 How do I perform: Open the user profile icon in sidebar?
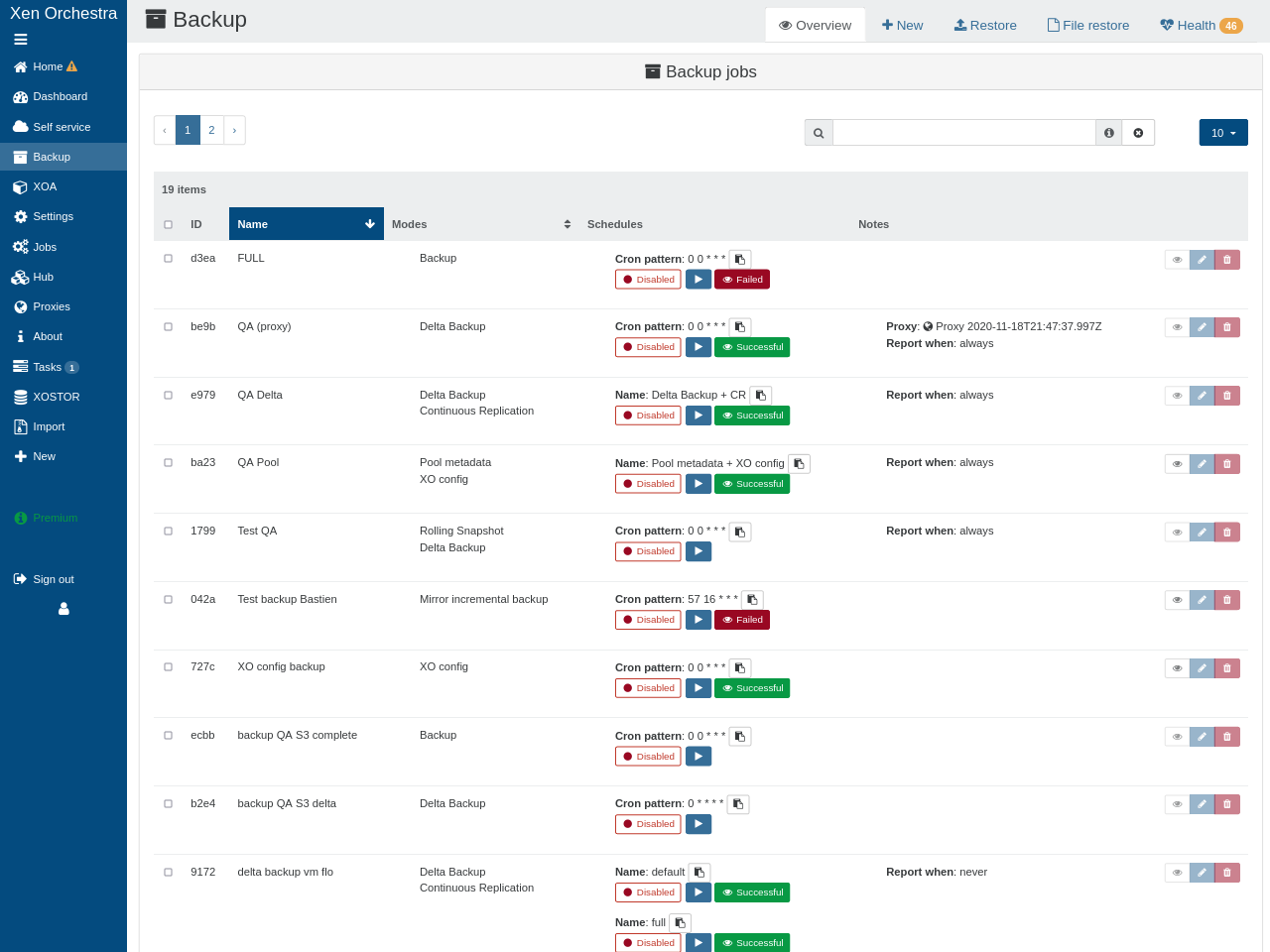[x=63, y=609]
